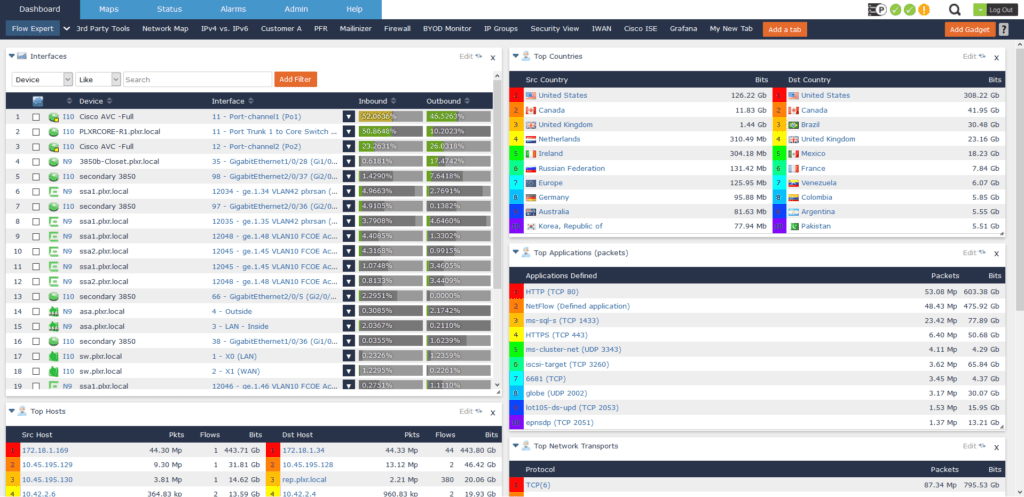Collapse the Top Countries gadget triangle

[515, 56]
